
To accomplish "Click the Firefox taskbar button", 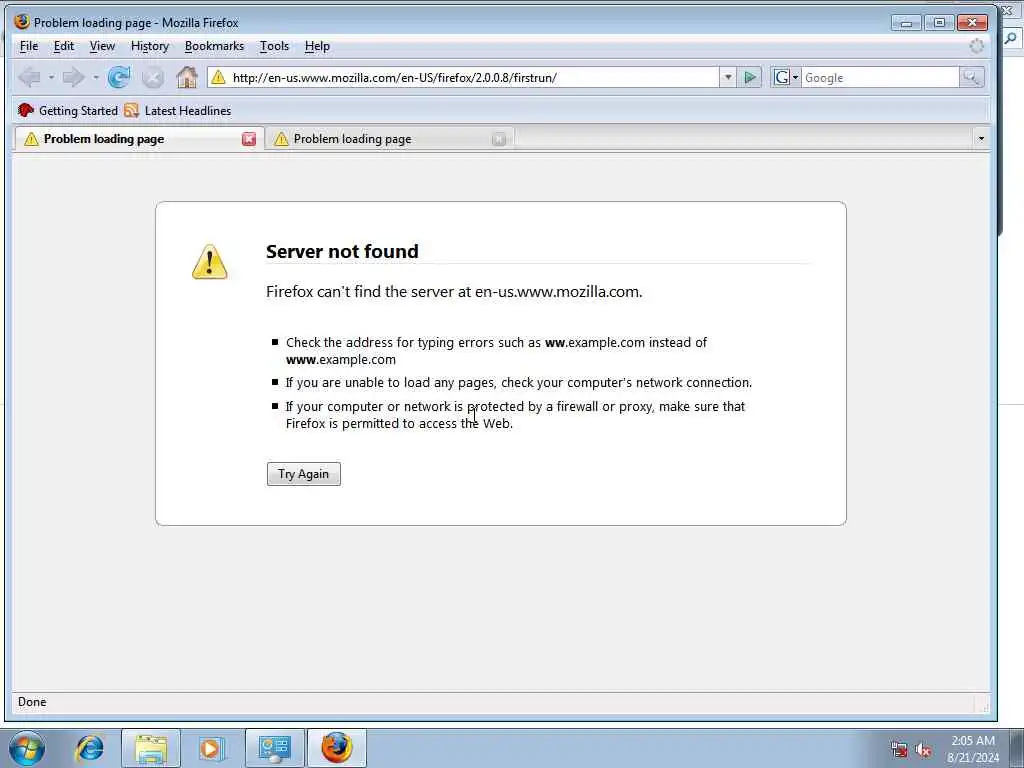I will [336, 748].
